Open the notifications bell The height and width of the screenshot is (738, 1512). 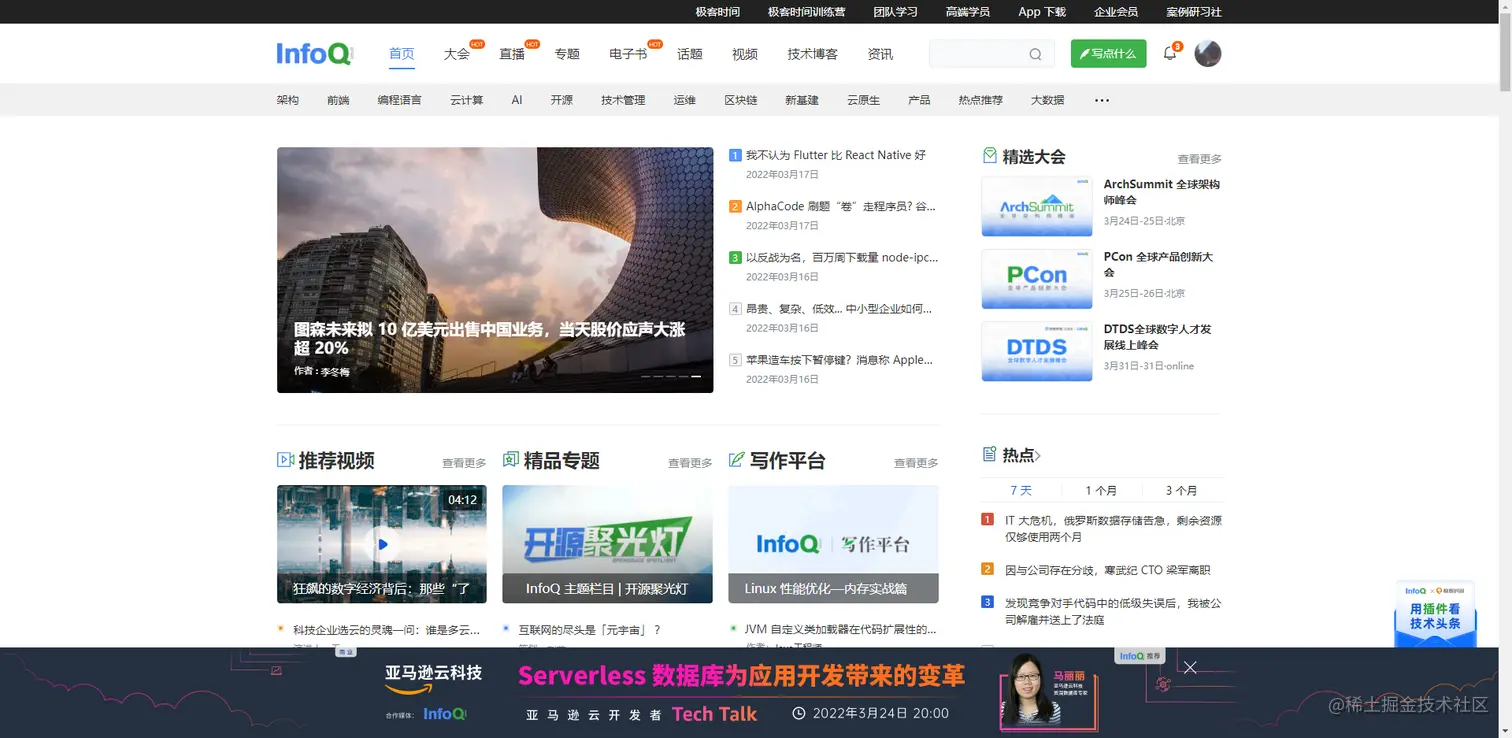(1170, 54)
